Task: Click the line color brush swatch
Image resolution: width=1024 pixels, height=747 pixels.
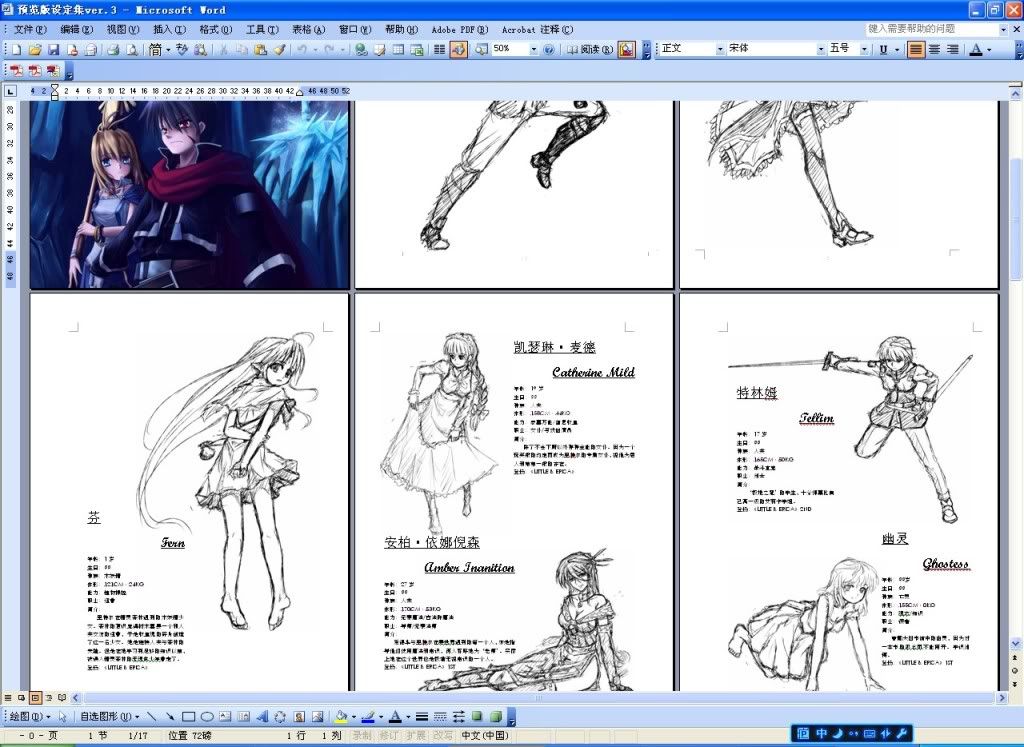Action: click(x=368, y=716)
